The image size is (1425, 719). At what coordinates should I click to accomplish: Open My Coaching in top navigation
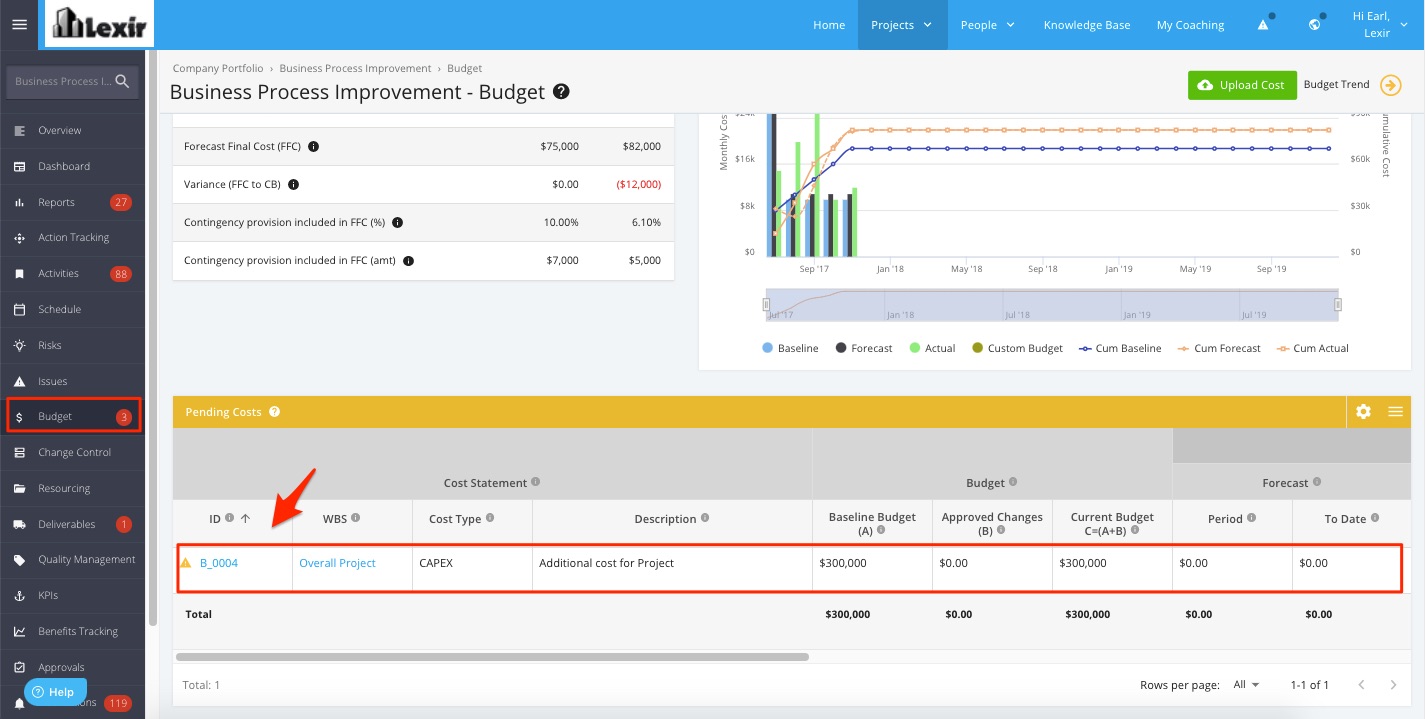(1190, 25)
